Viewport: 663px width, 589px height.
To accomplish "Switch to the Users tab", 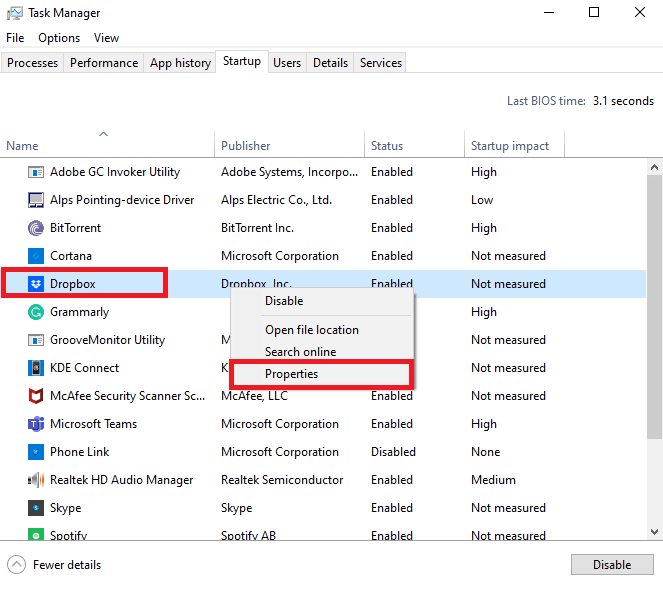I will pos(287,63).
